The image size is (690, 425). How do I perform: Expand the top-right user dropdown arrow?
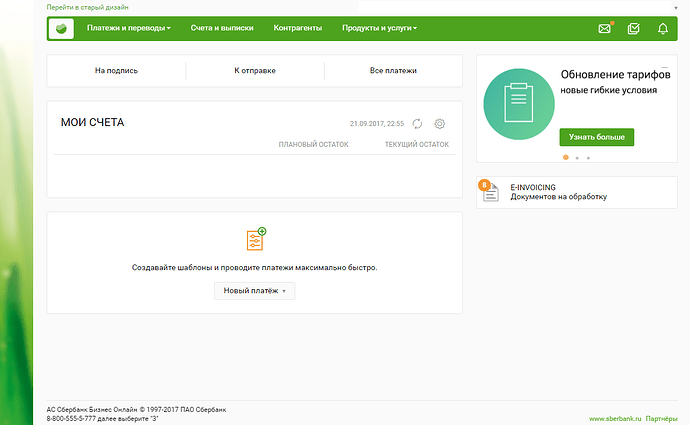[676, 8]
